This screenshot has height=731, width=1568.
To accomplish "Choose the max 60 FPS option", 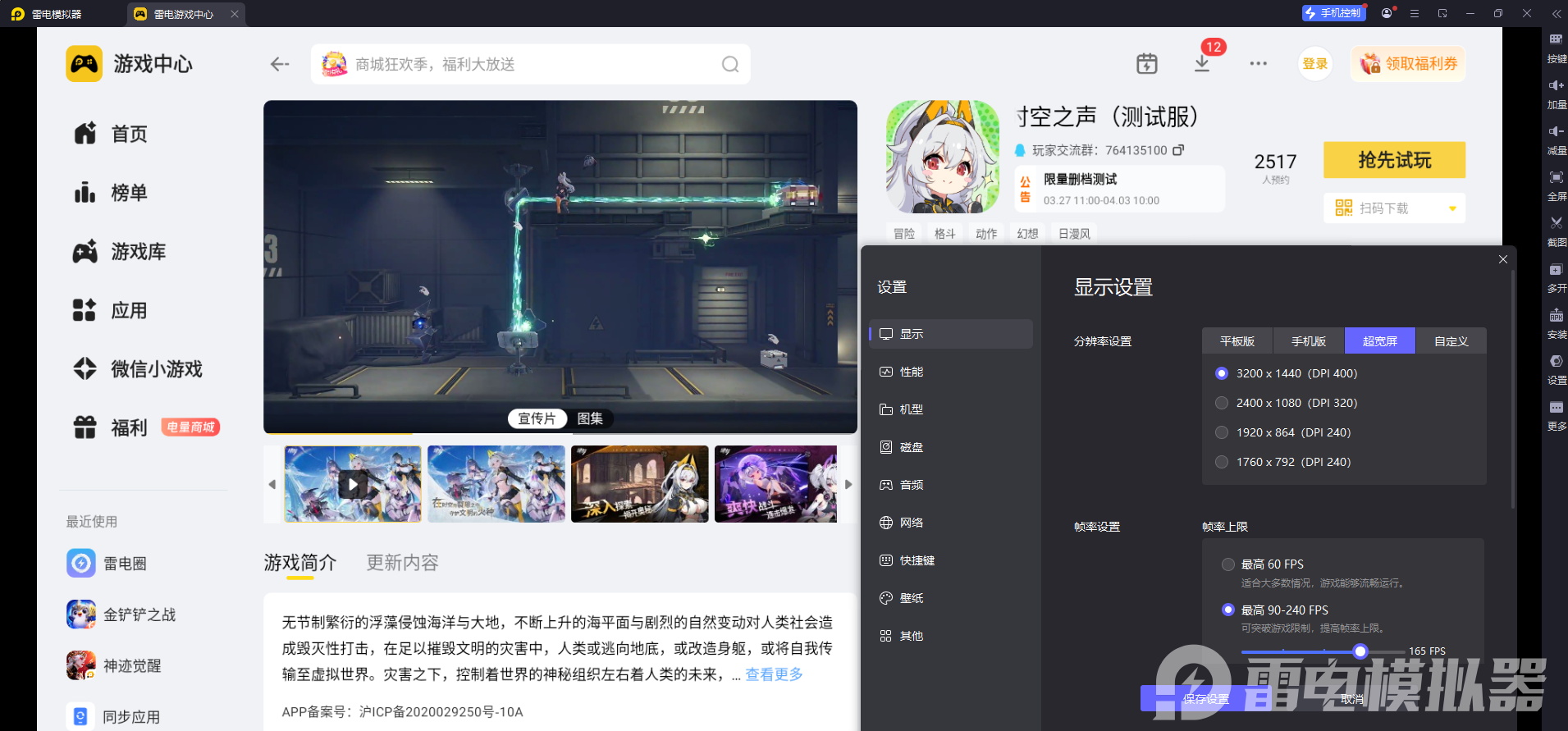I will (x=1228, y=564).
